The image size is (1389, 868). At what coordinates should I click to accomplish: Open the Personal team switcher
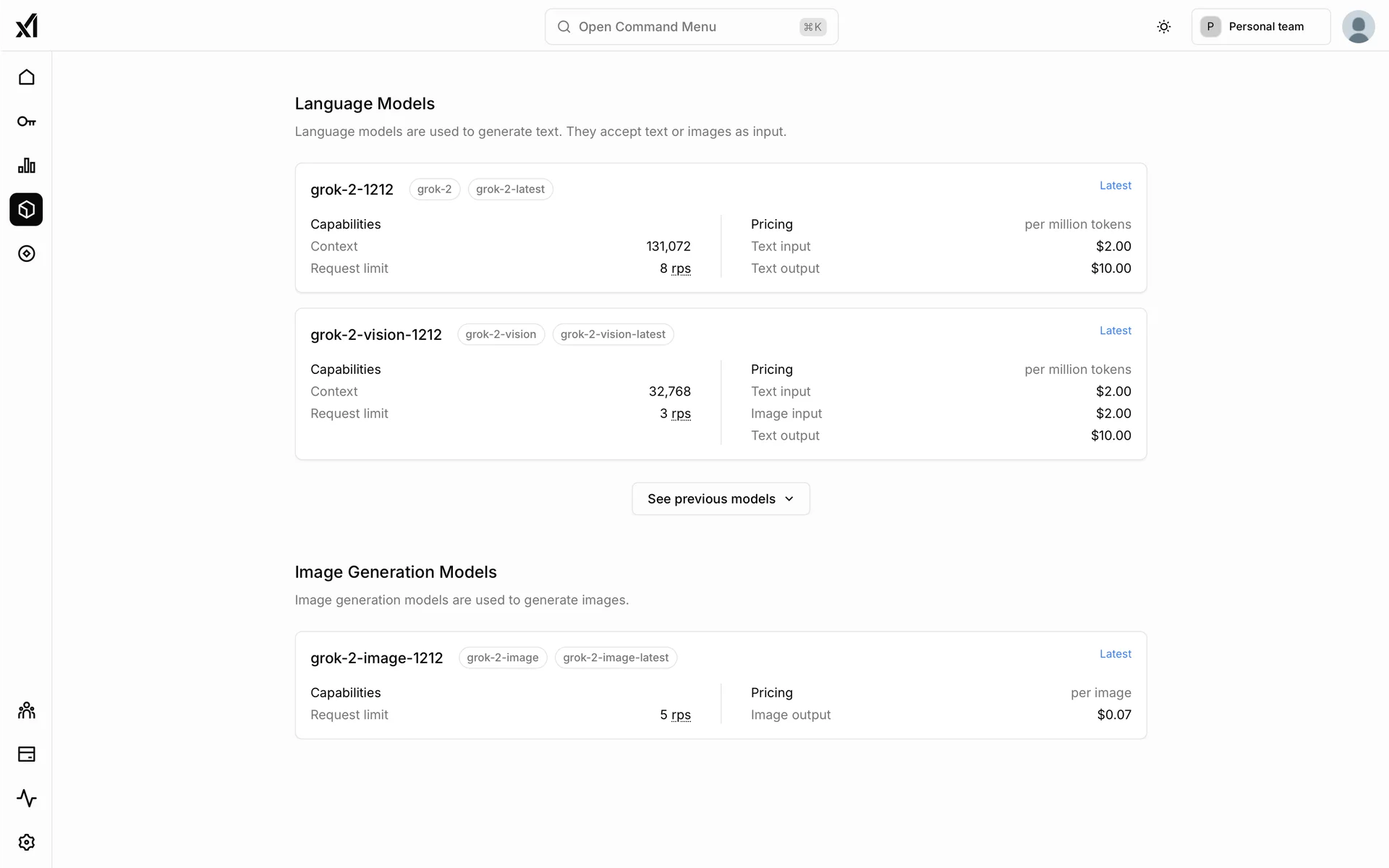pos(1260,27)
